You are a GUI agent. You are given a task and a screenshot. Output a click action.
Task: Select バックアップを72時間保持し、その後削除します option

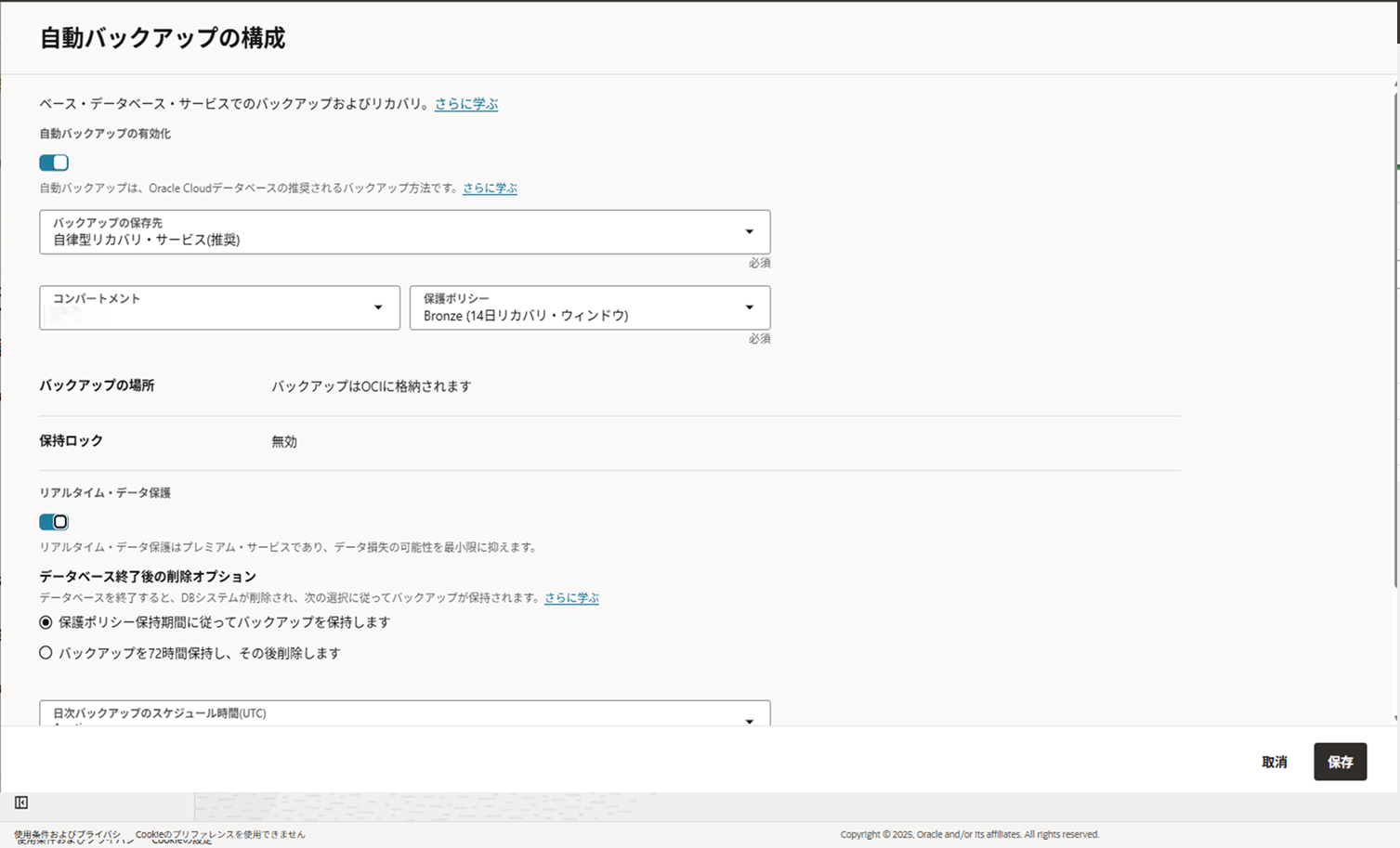point(46,653)
